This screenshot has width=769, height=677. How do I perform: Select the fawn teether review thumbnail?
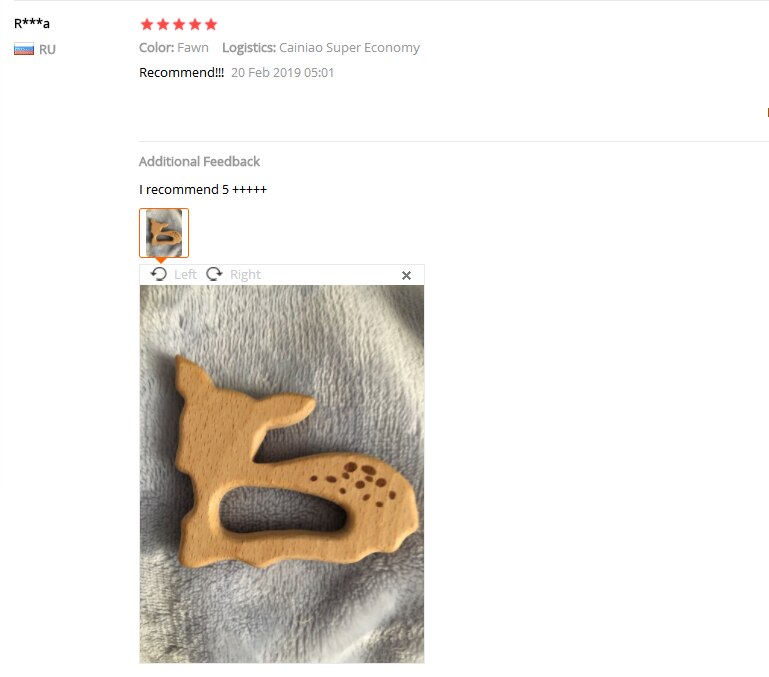point(164,233)
